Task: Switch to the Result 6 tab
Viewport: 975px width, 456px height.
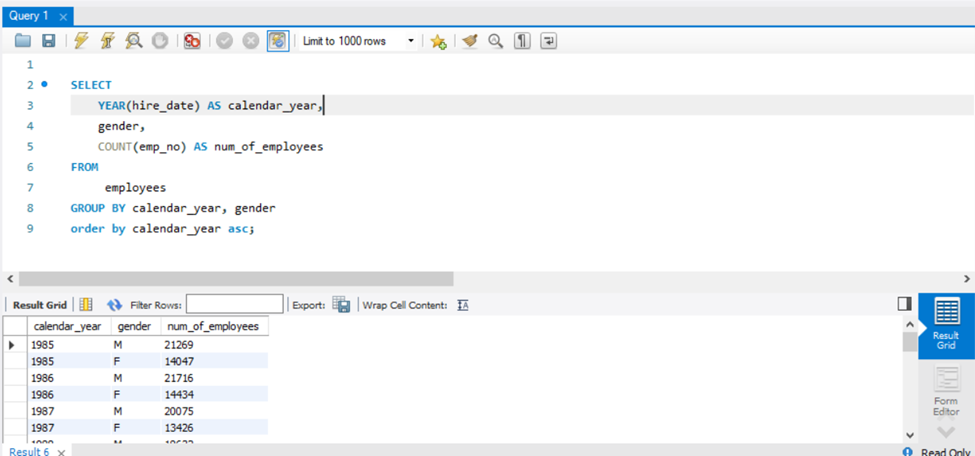Action: click(29, 452)
